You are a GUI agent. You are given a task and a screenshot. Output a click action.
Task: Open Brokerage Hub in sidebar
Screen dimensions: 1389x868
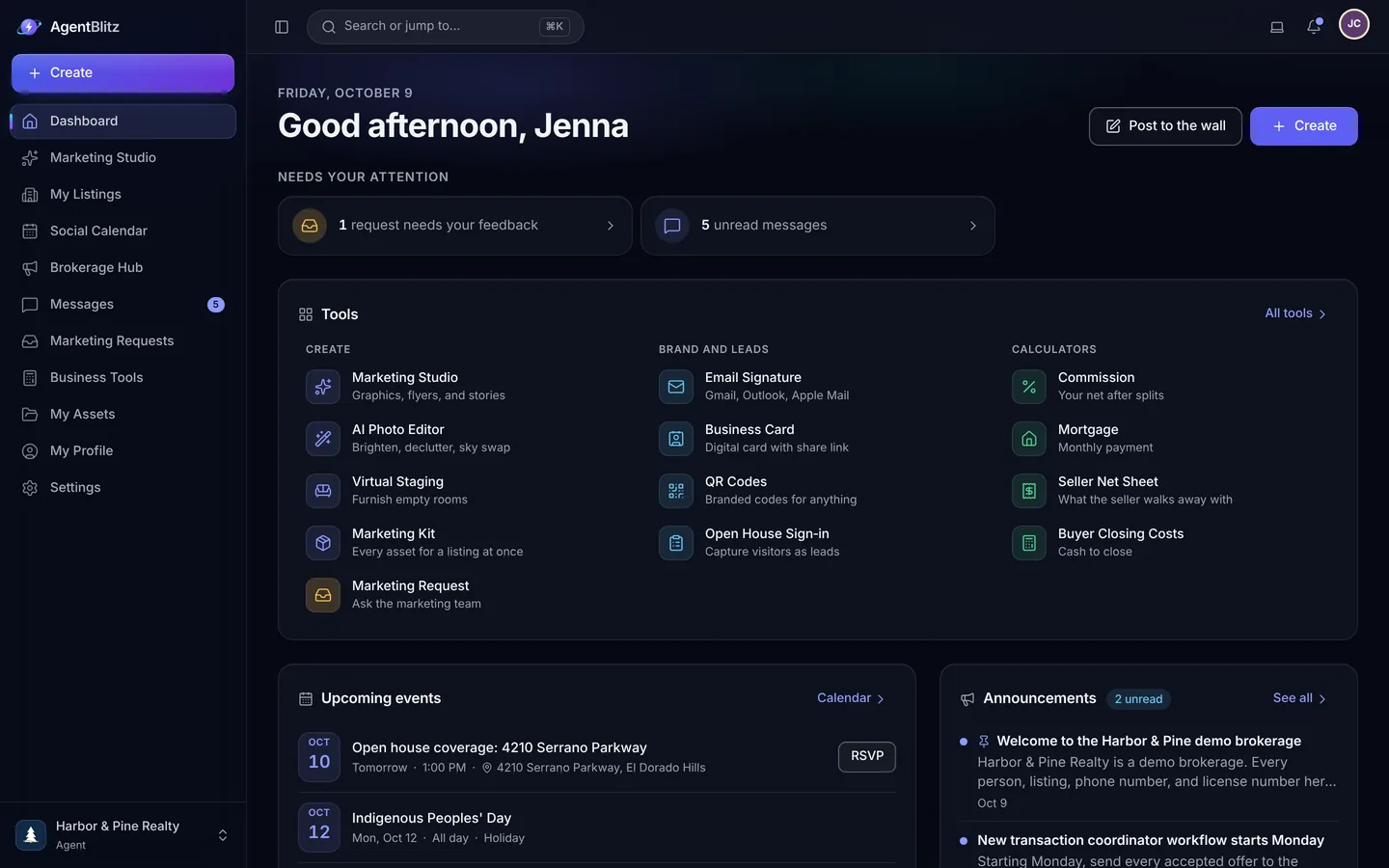(123, 268)
